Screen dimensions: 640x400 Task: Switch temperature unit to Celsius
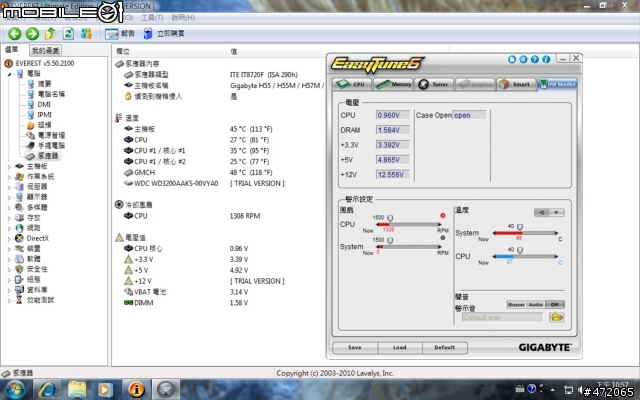[542, 213]
